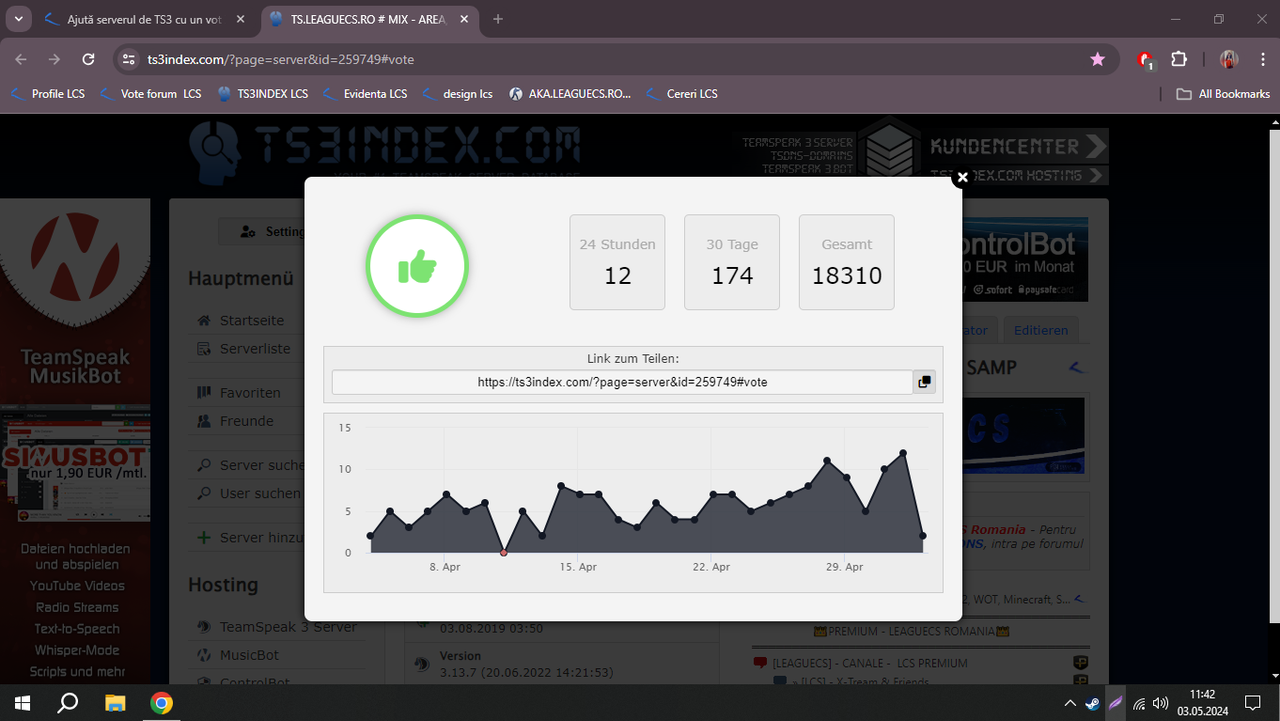Open a new browser tab
The image size is (1280, 721).
(498, 19)
